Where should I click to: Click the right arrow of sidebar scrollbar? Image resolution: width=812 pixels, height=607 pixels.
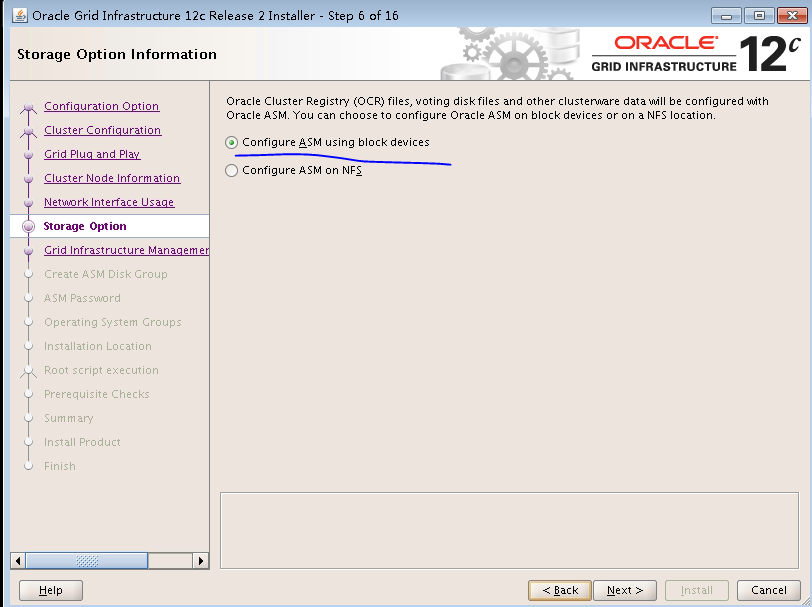pos(201,560)
